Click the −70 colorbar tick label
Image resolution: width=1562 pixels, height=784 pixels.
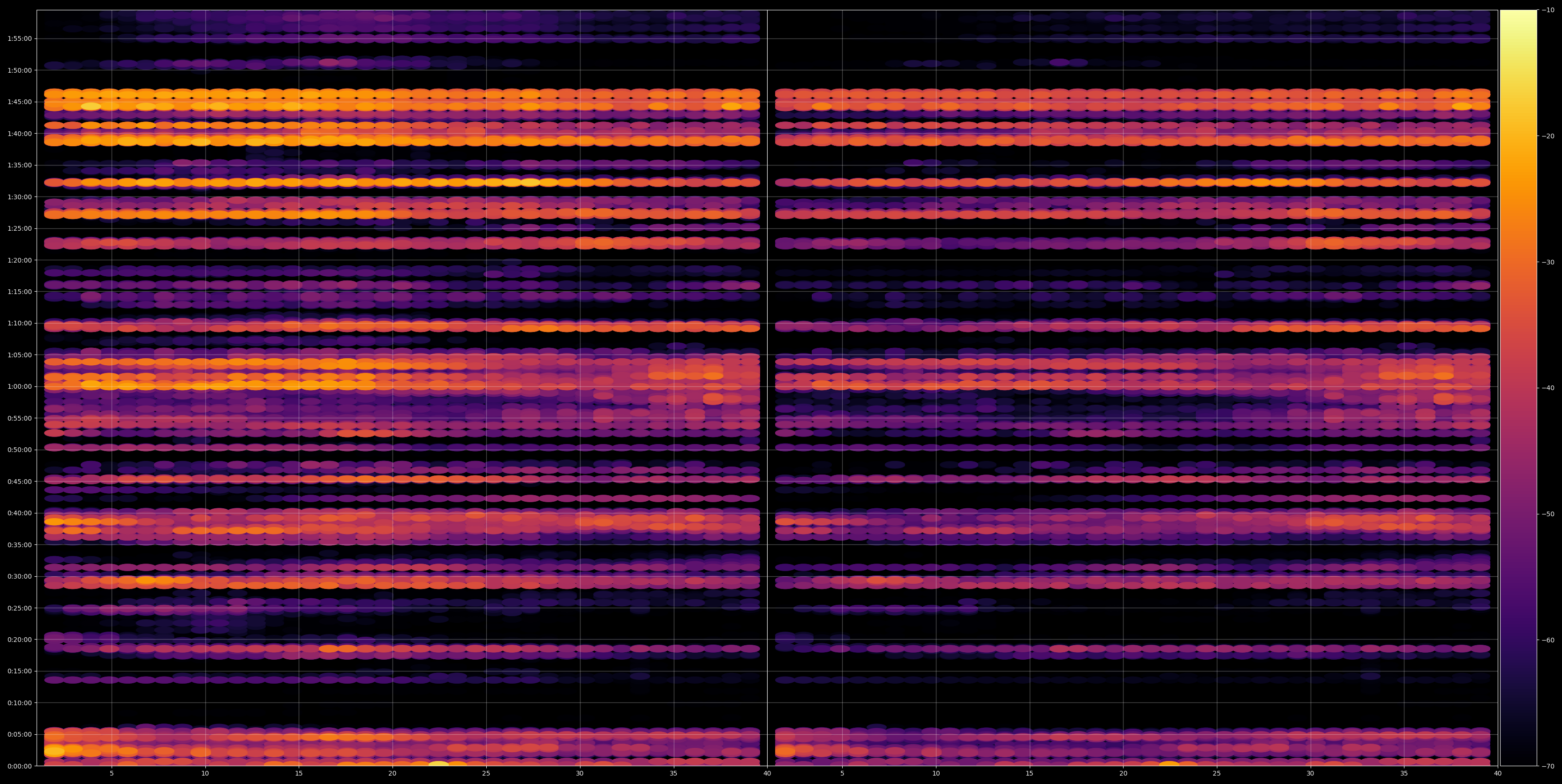click(x=1548, y=766)
